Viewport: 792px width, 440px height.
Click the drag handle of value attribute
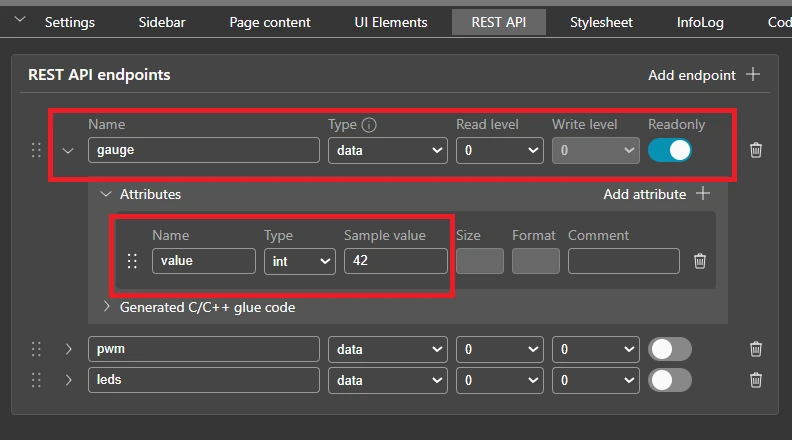click(x=132, y=261)
